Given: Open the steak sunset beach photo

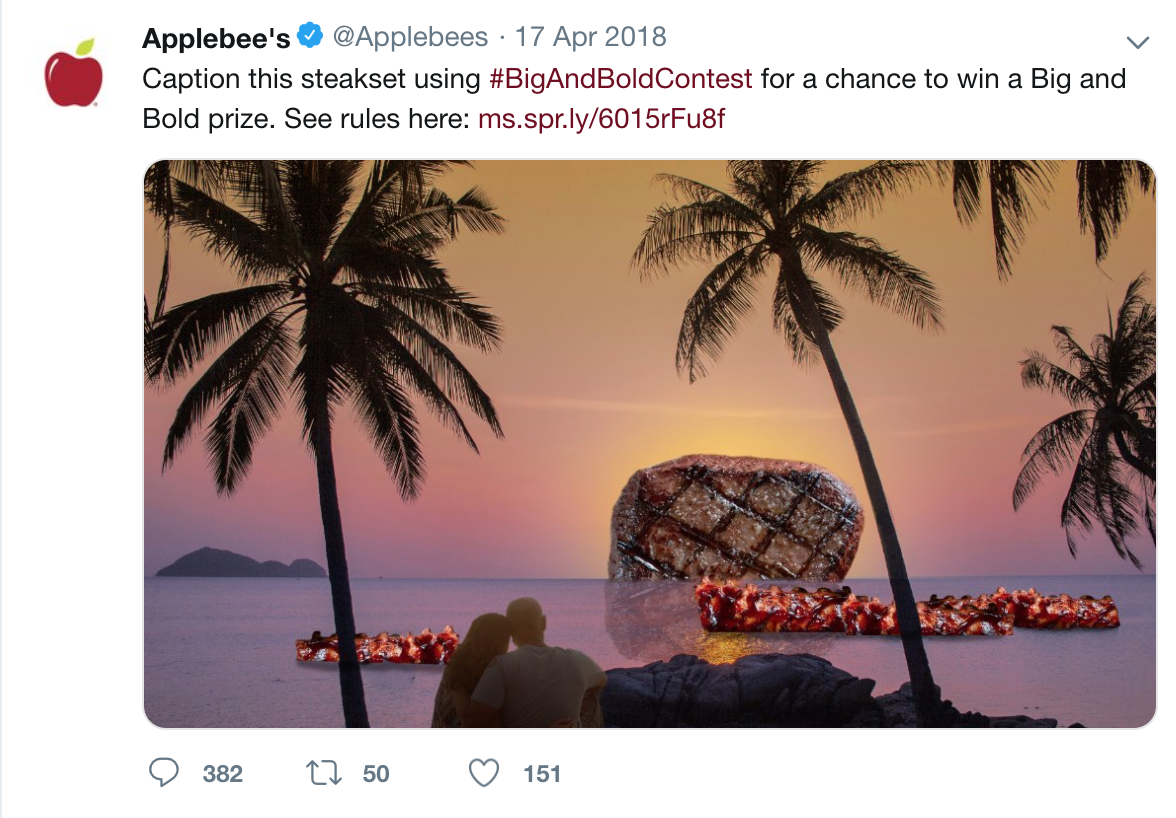Looking at the screenshot, I should tap(650, 443).
